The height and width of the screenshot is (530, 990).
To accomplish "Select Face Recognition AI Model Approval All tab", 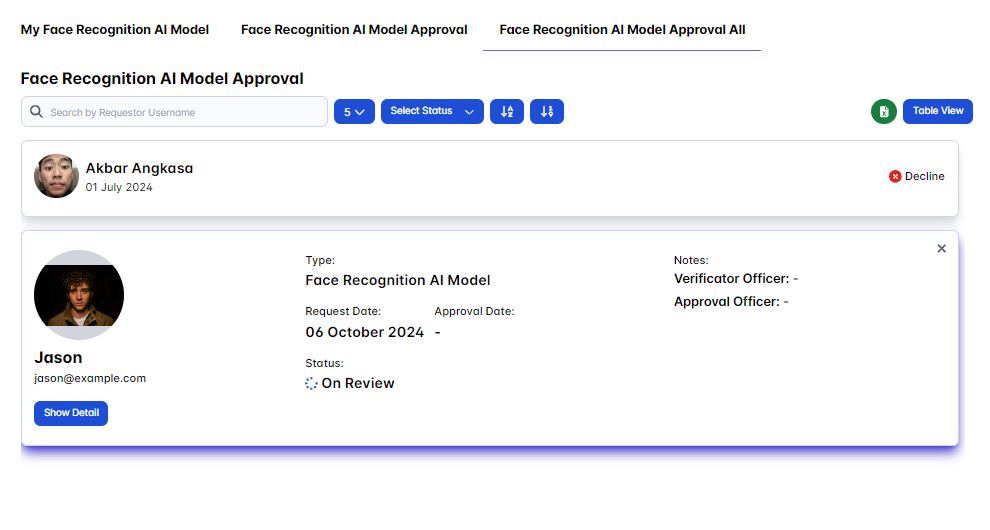I will [622, 30].
